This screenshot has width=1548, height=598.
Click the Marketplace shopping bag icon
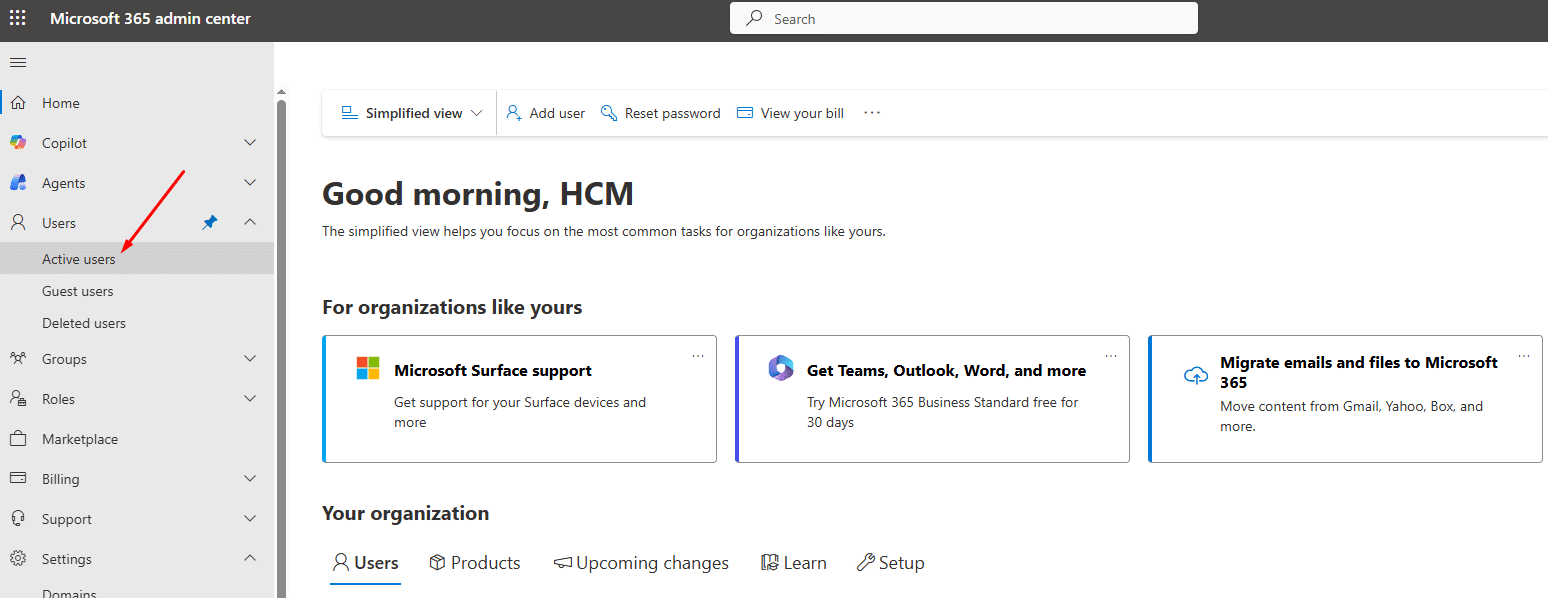[x=18, y=439]
